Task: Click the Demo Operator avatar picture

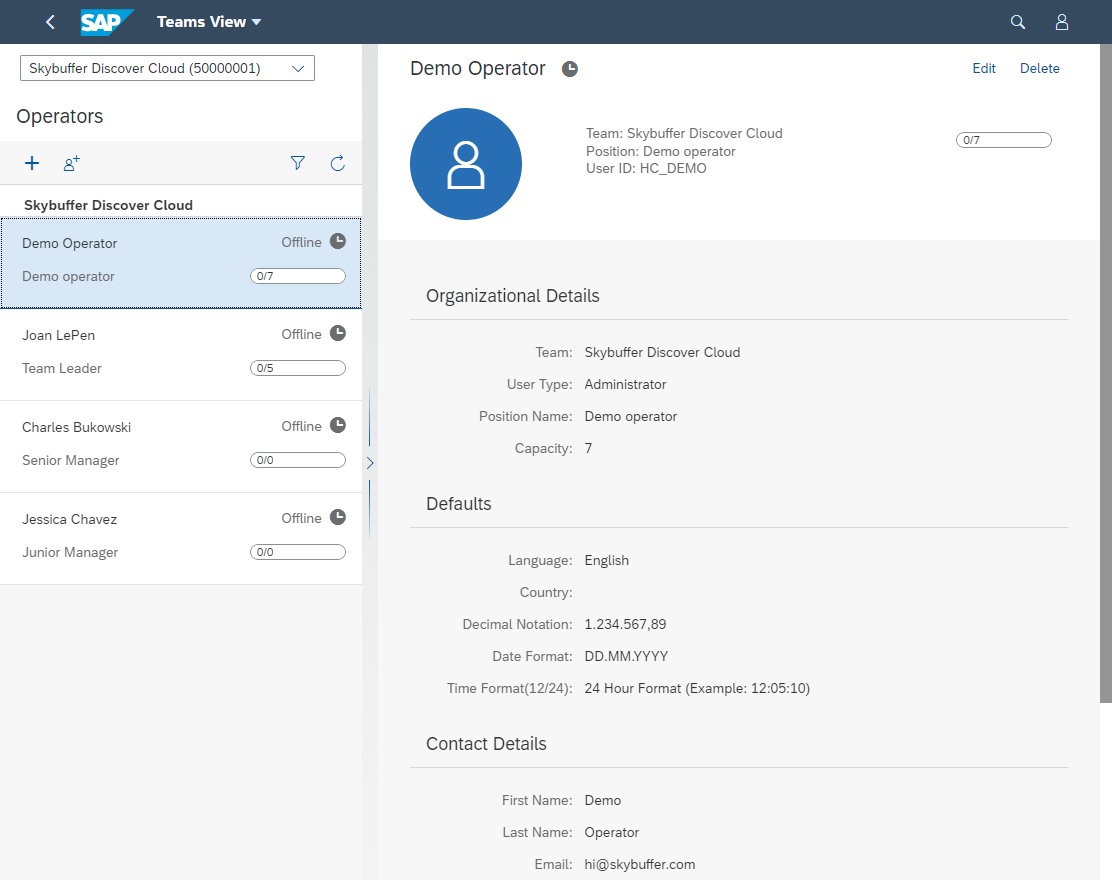Action: (466, 164)
